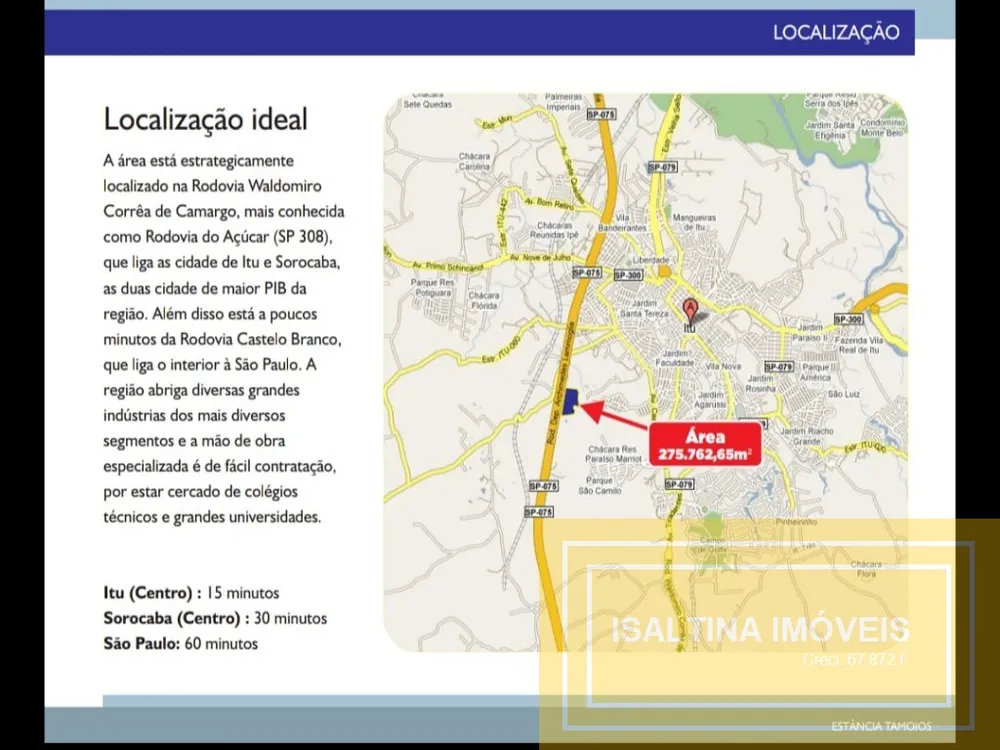Click the 'Sorocaba (Centro) : 30 minutos' line
This screenshot has height=750, width=1000.
coord(215,618)
